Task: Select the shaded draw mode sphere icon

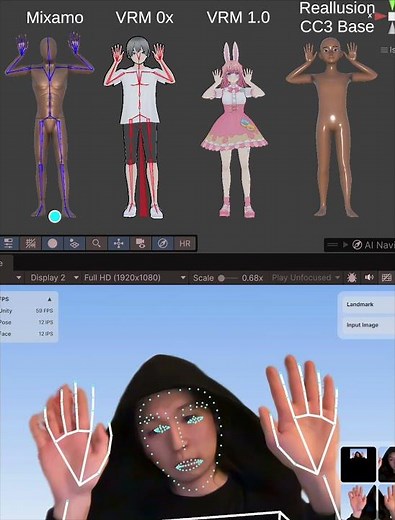Action: click(x=52, y=243)
